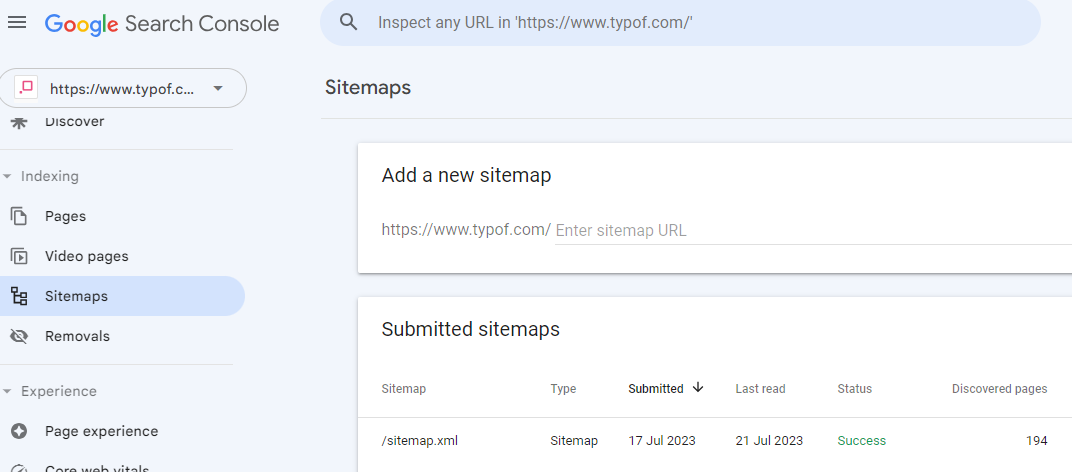Click the Type column header
This screenshot has height=472, width=1072.
coord(563,389)
